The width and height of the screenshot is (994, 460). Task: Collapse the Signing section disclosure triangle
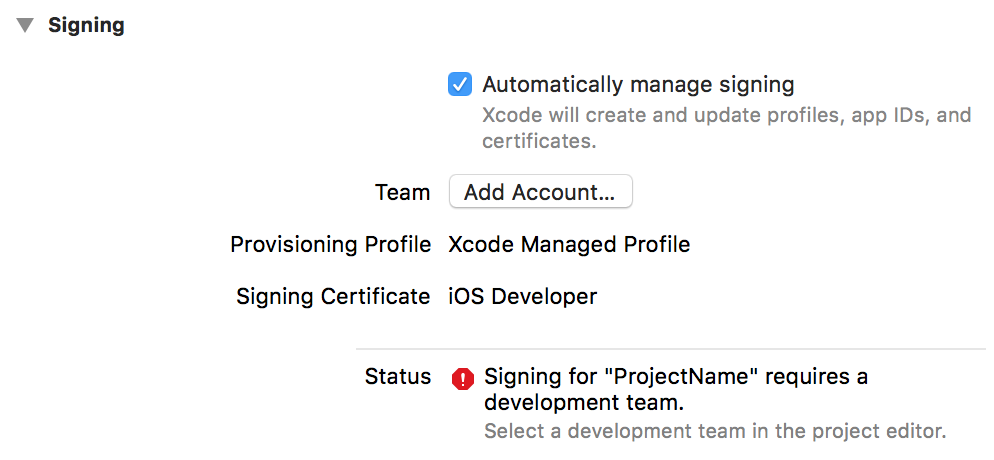[25, 26]
